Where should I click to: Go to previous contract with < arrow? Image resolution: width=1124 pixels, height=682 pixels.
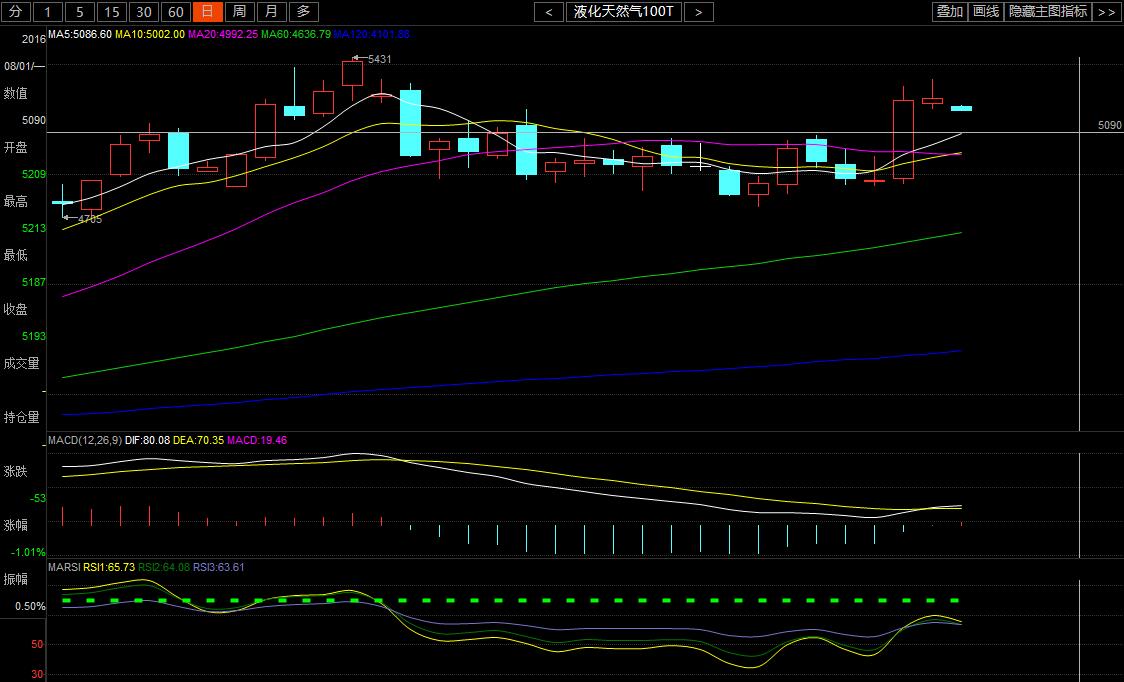(549, 12)
